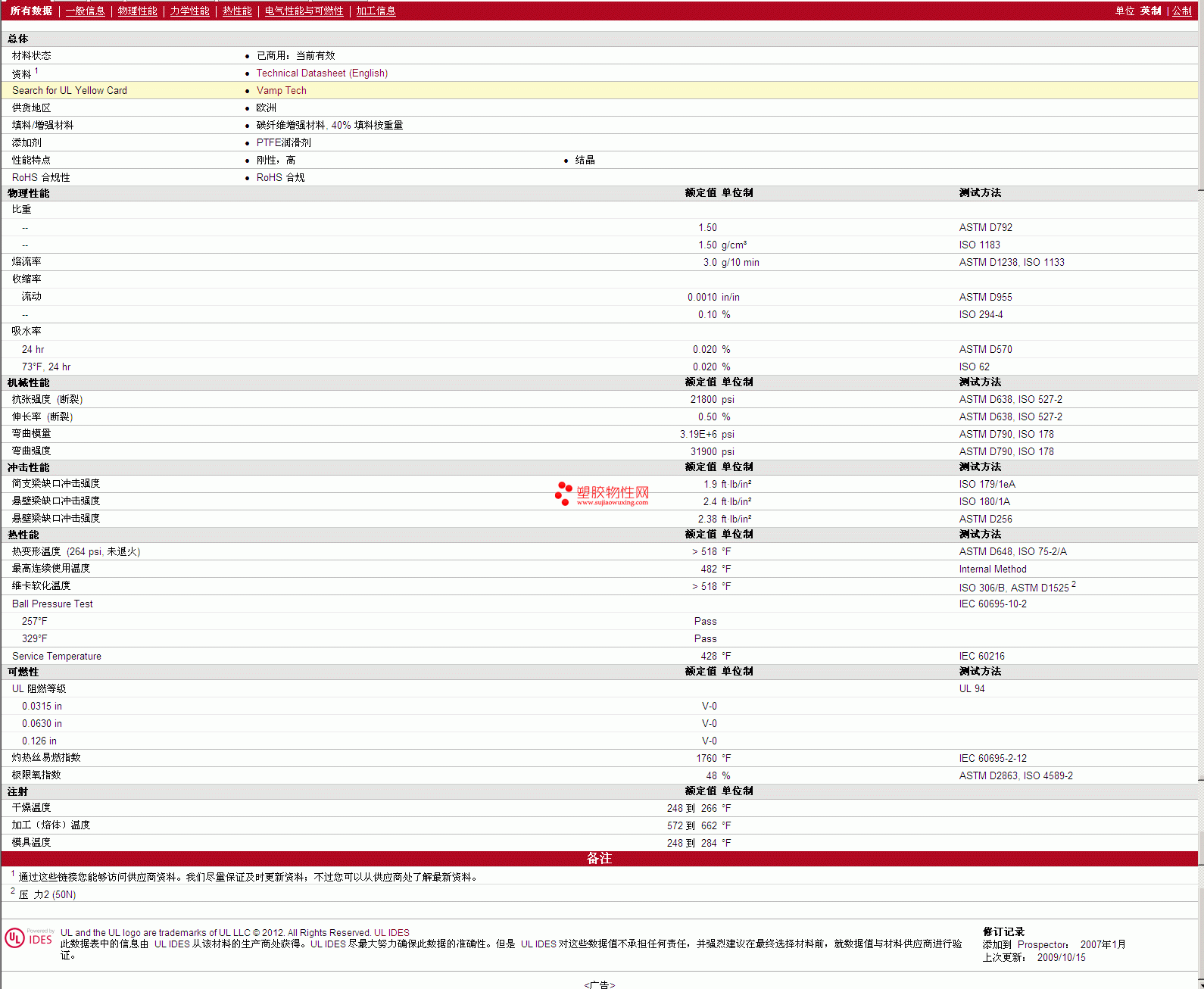The image size is (1204, 989).
Task: Click the Vamp Tech link
Action: coord(281,90)
